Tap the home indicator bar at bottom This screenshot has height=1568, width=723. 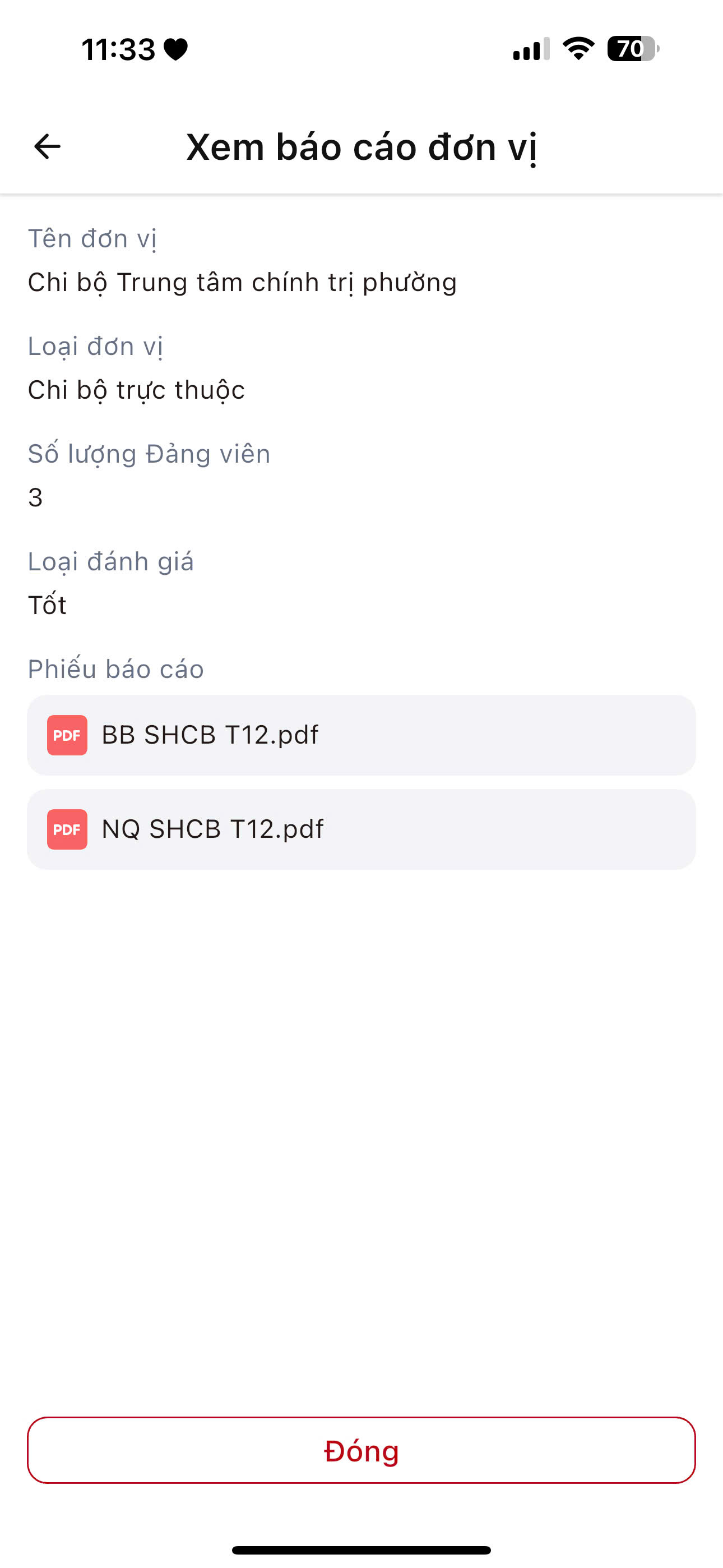tap(361, 1549)
